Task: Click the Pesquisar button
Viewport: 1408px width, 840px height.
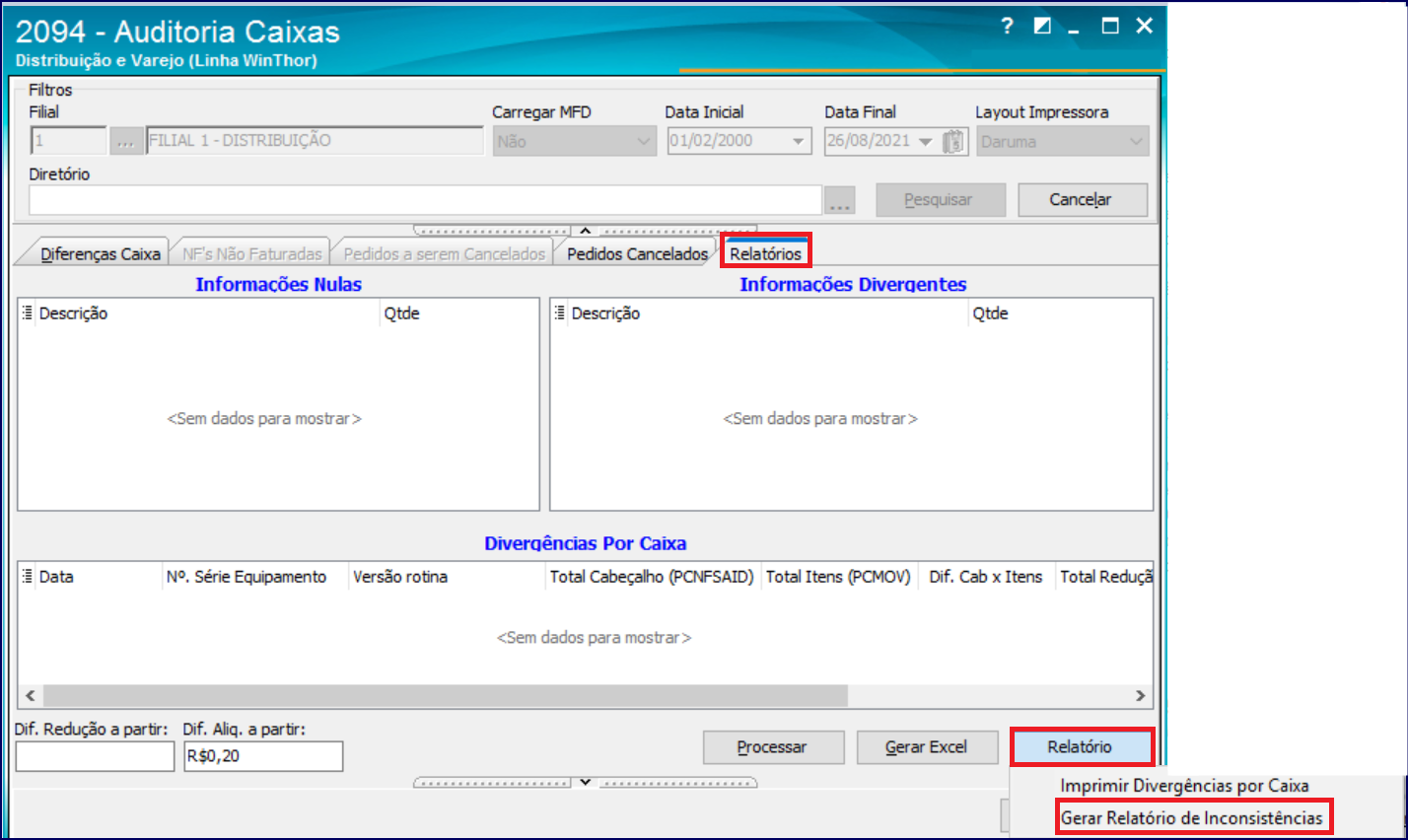Action: 939,200
